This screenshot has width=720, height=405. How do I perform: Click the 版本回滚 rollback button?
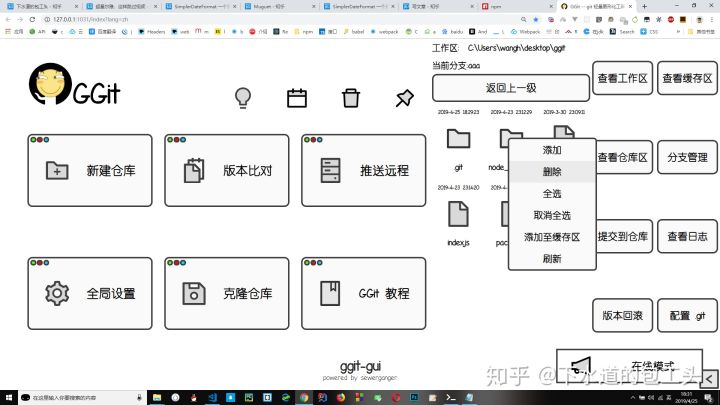tap(622, 315)
